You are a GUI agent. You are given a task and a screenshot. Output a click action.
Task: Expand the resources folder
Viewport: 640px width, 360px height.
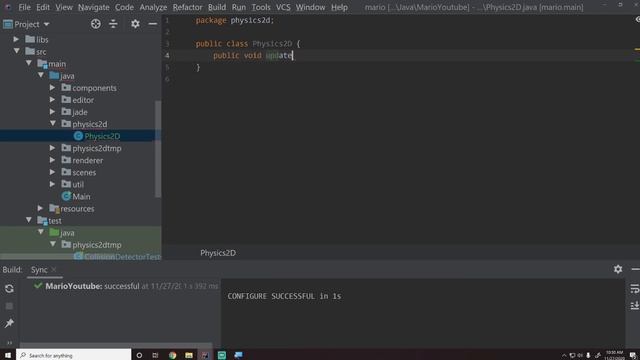point(40,208)
